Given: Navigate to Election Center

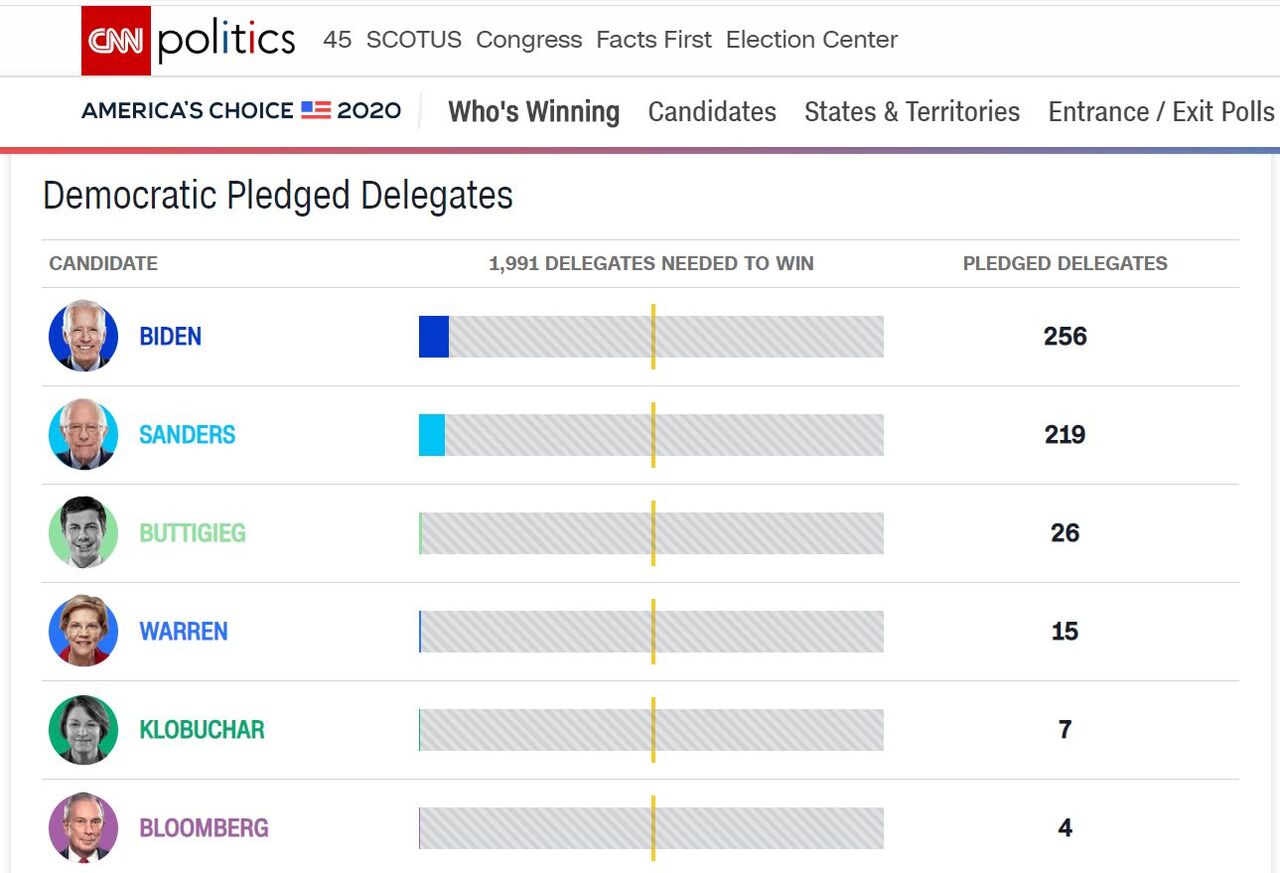Looking at the screenshot, I should (x=812, y=40).
